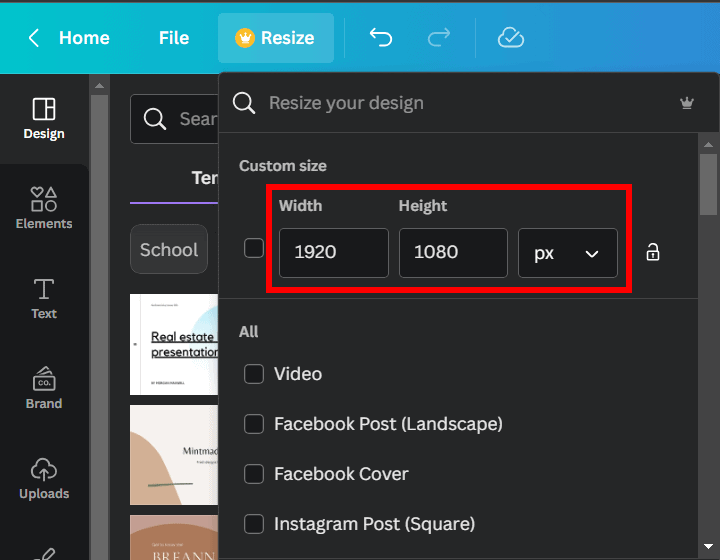
Task: Click the Width input field
Action: coord(333,253)
